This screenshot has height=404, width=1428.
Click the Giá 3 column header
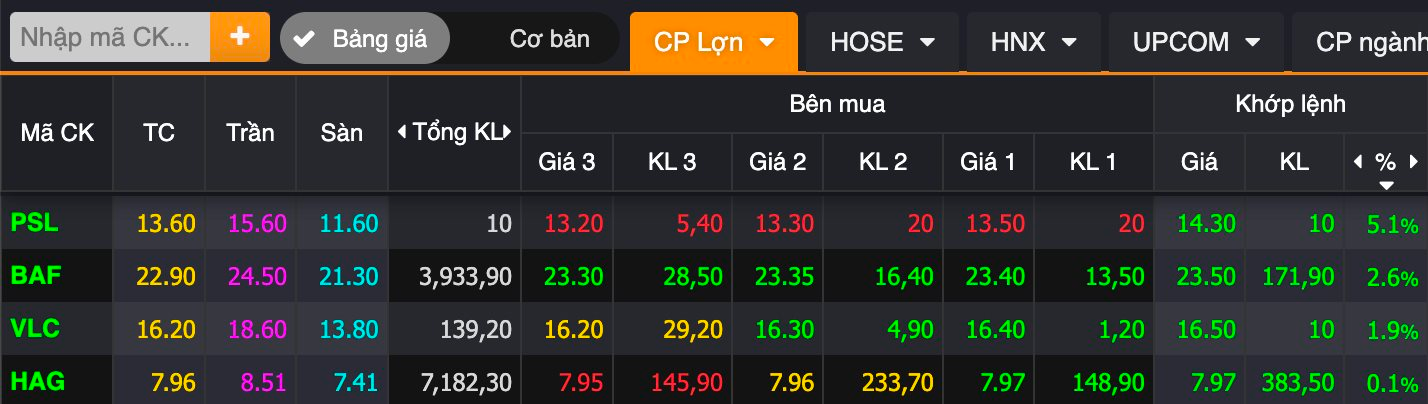click(567, 162)
